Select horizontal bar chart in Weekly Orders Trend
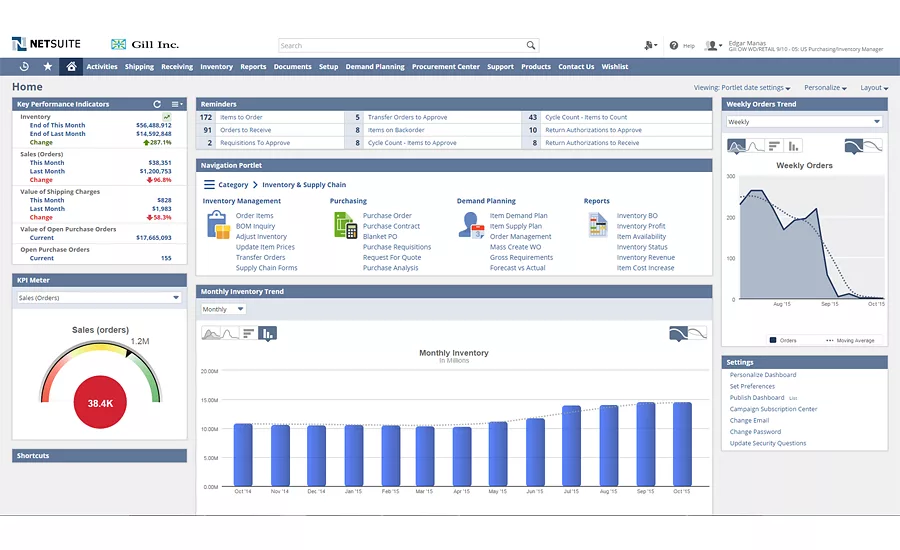The width and height of the screenshot is (900, 550). pyautogui.click(x=774, y=146)
